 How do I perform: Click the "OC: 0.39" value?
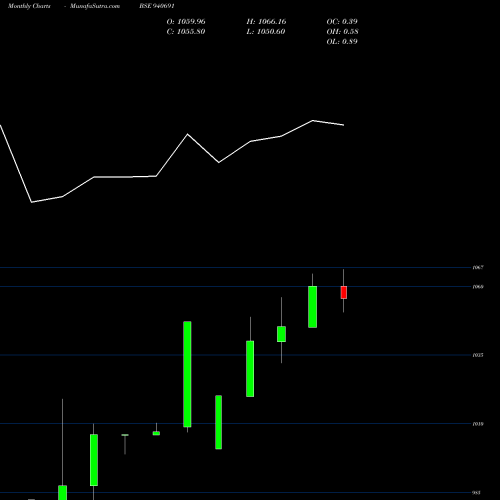[342, 22]
